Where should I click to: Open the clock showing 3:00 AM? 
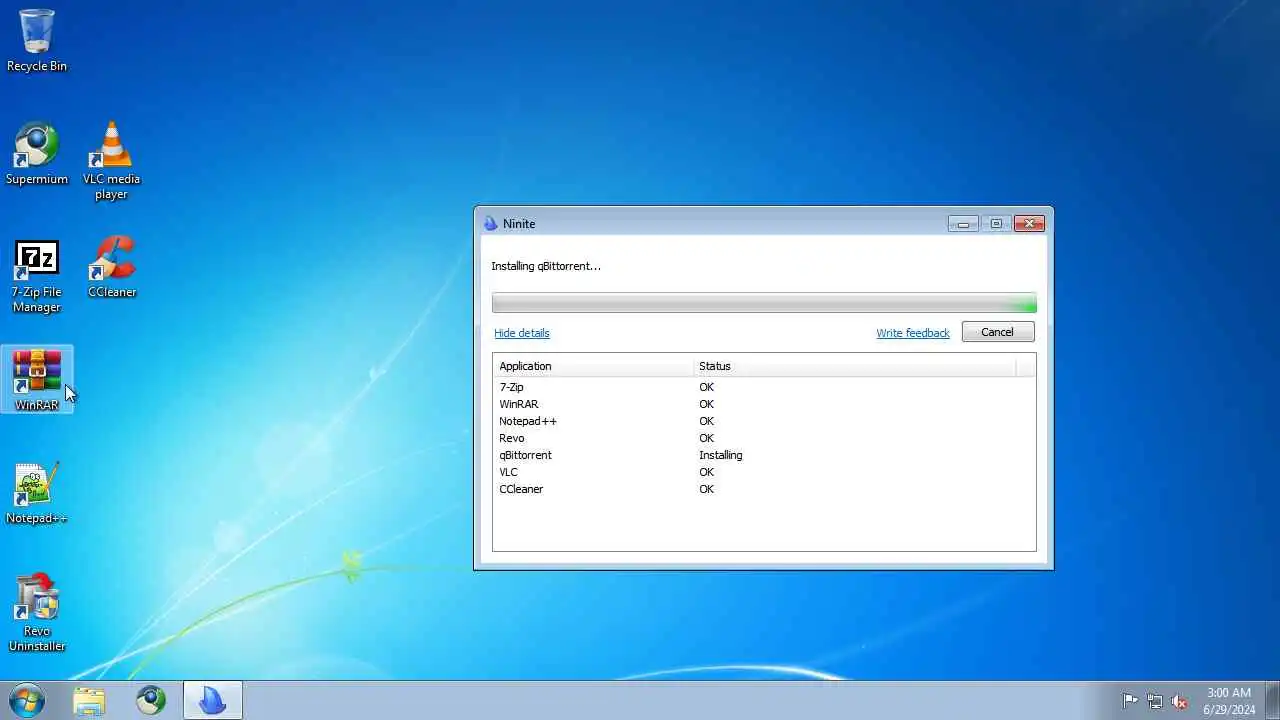tap(1229, 701)
